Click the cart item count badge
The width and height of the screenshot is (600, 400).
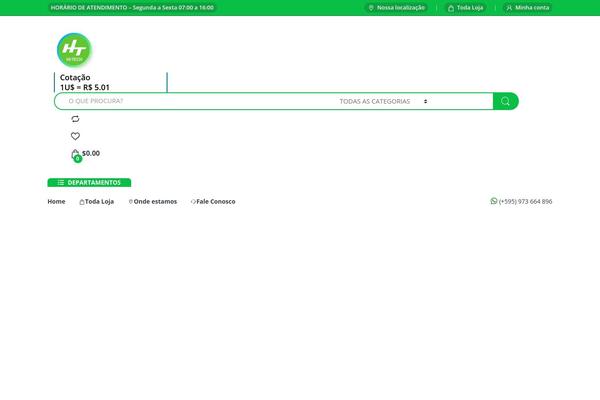(x=78, y=158)
